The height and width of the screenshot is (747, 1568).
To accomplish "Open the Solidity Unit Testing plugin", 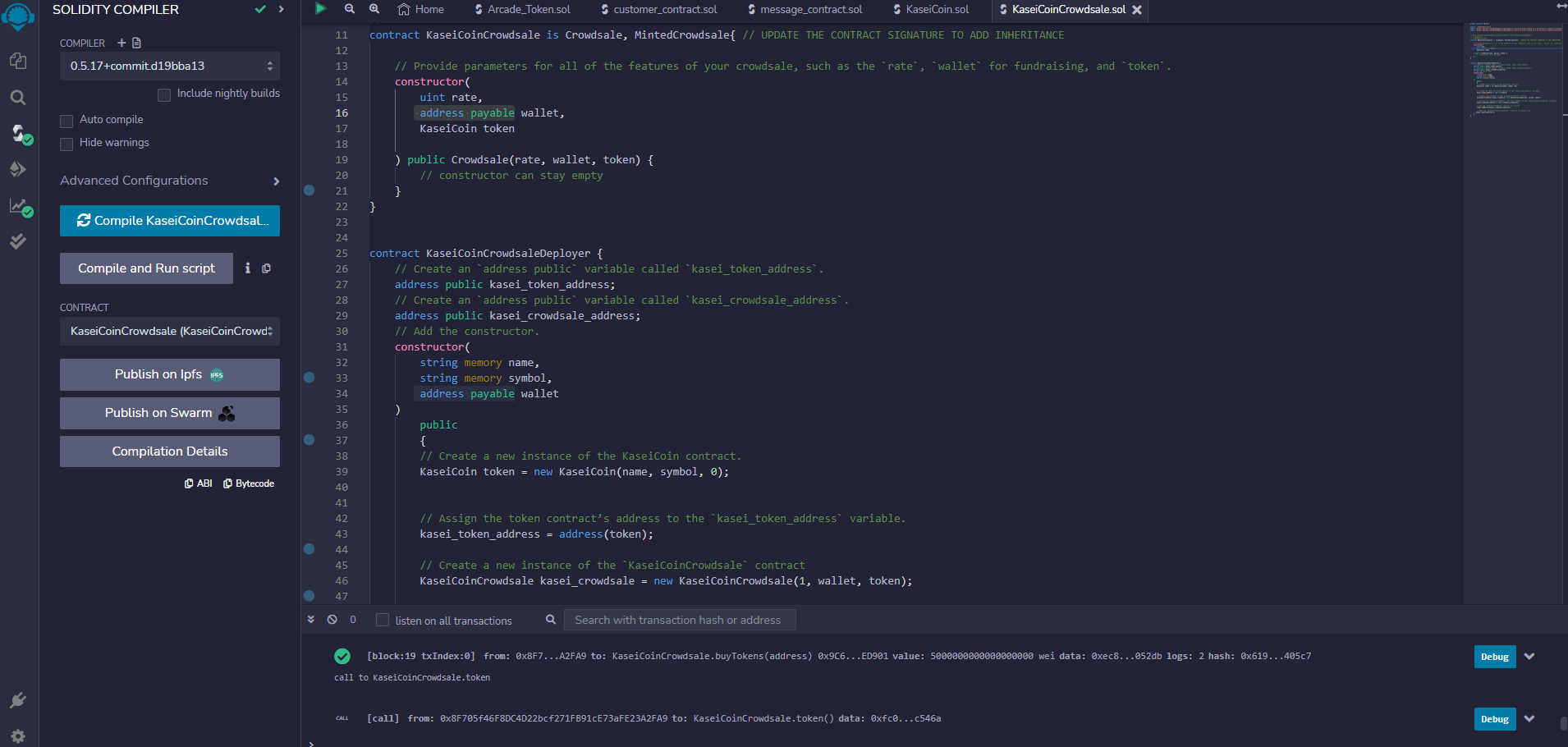I will point(17,241).
